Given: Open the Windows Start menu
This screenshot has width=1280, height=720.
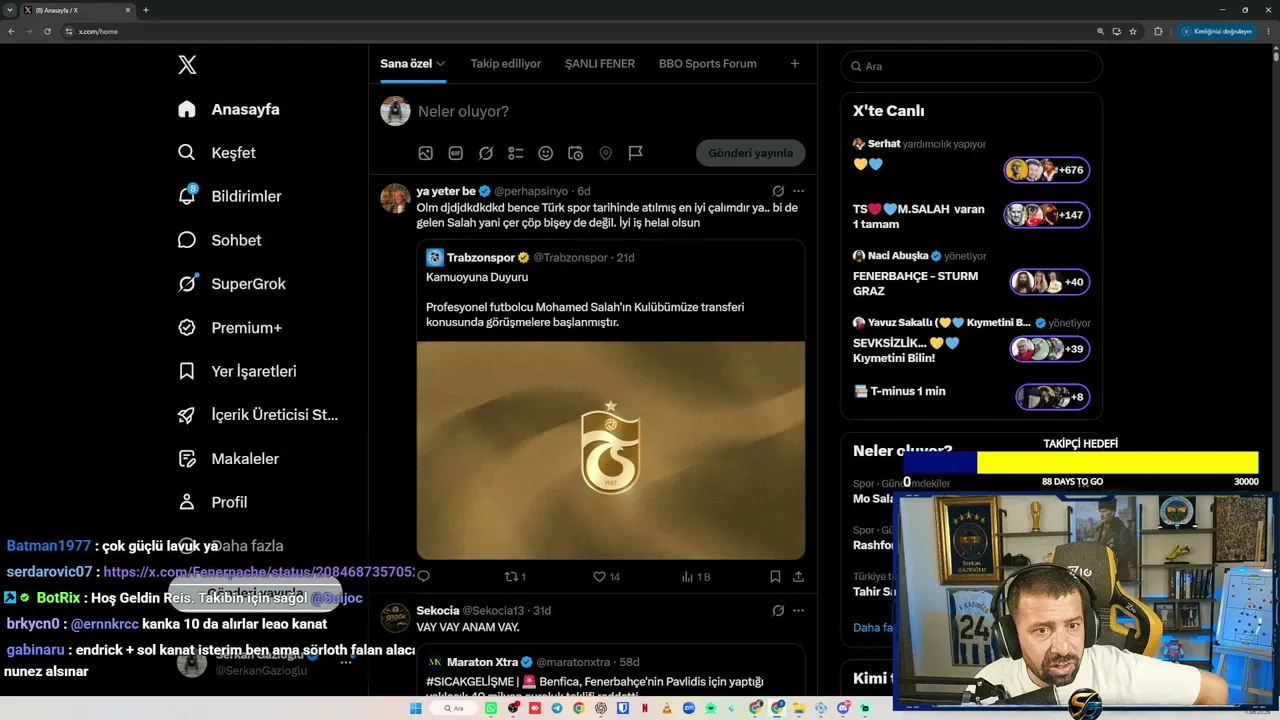Looking at the screenshot, I should 416,708.
